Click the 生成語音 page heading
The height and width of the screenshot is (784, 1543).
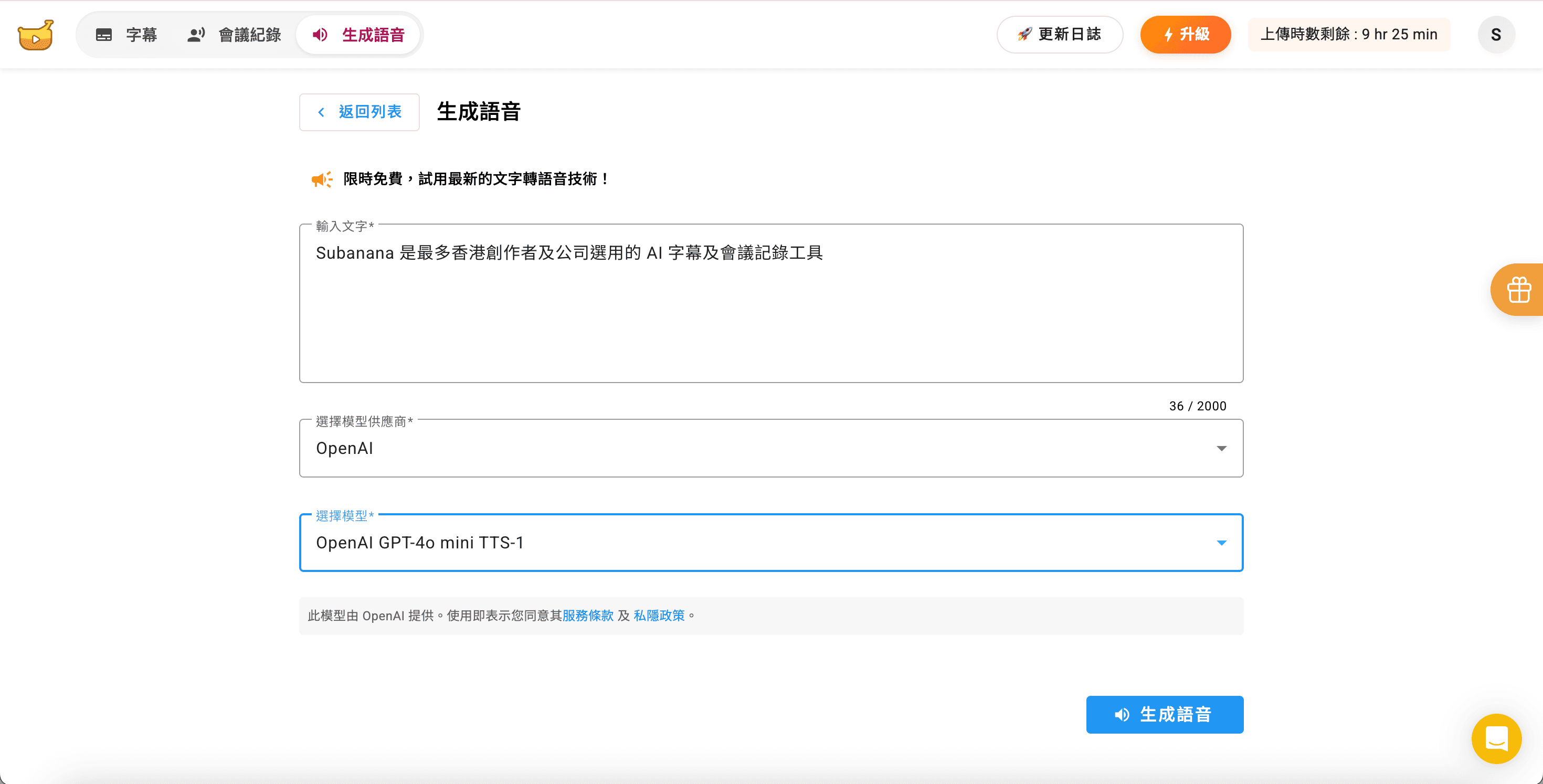click(x=479, y=112)
